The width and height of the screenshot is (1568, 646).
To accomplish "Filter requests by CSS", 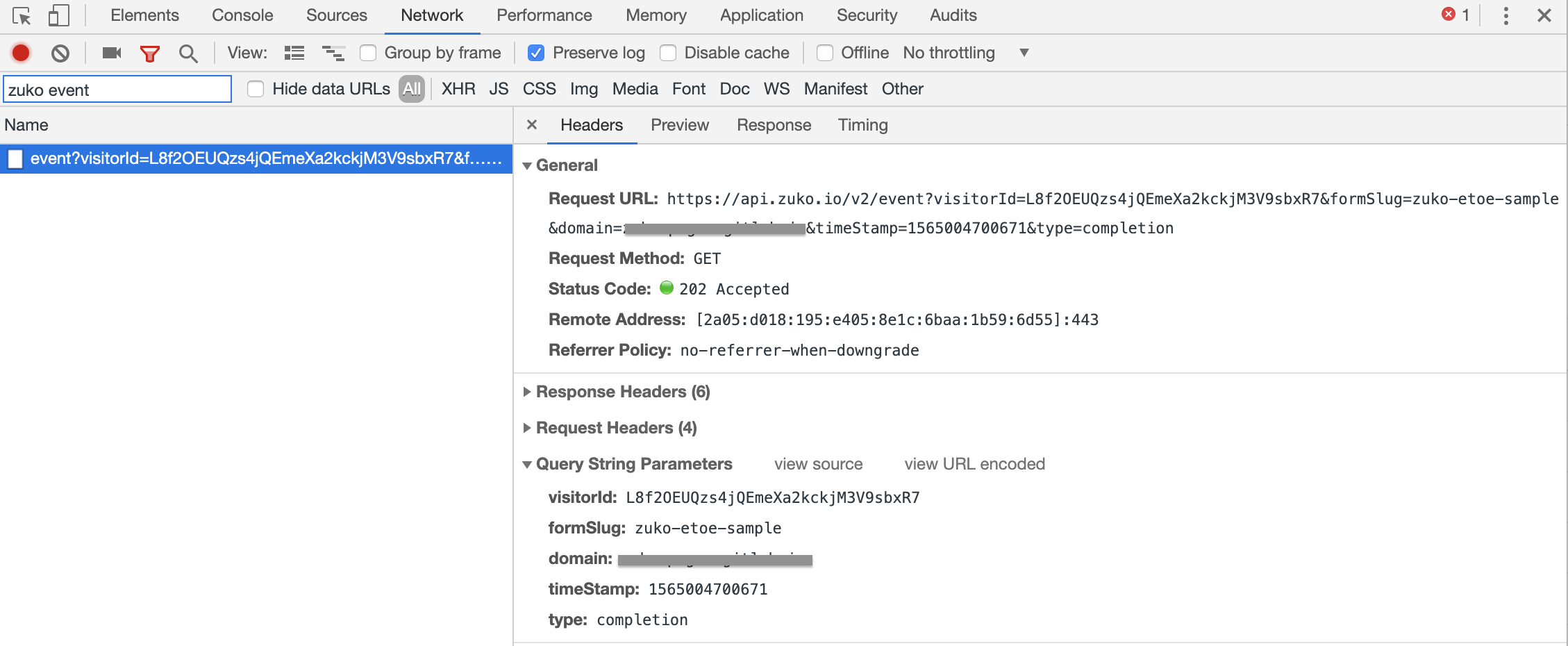I will (540, 89).
